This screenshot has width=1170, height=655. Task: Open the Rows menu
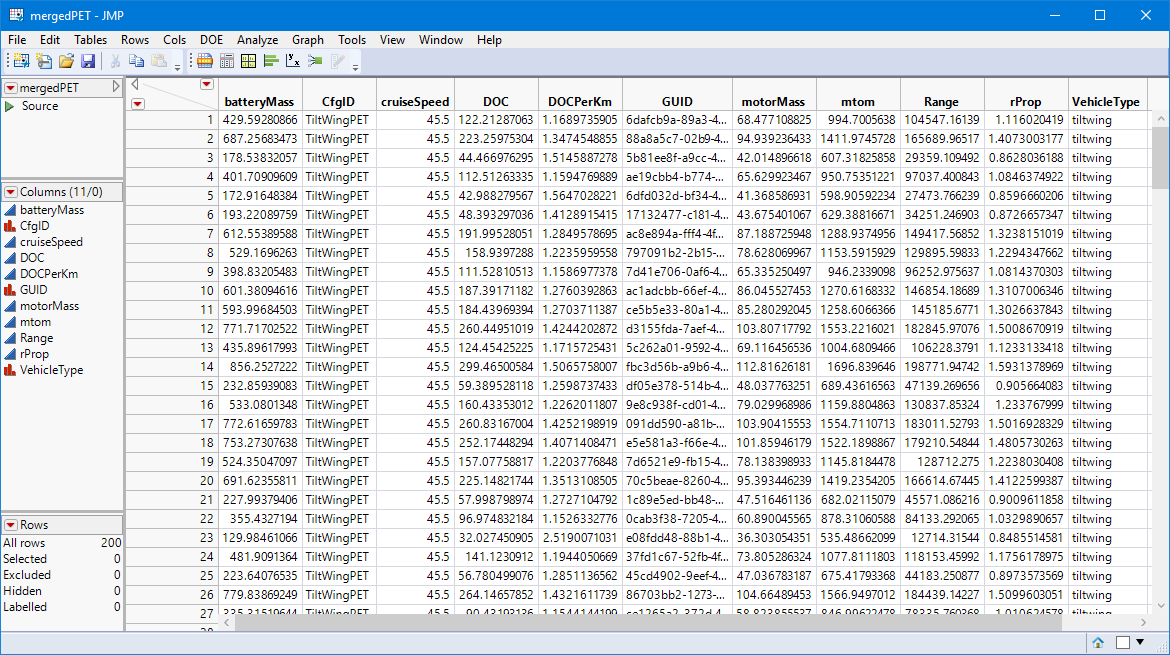[x=135, y=40]
